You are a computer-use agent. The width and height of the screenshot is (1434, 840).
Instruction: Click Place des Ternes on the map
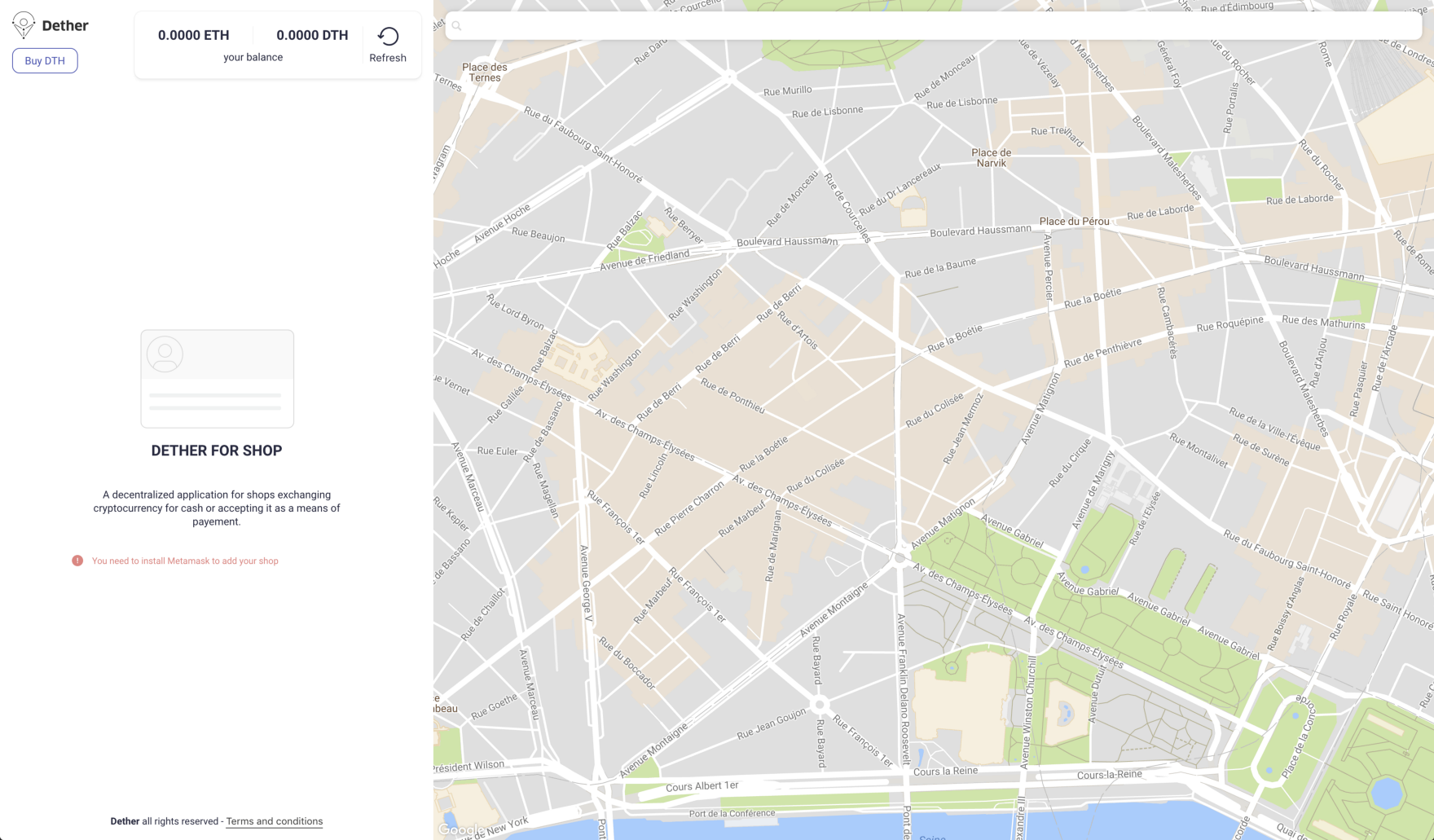point(485,73)
